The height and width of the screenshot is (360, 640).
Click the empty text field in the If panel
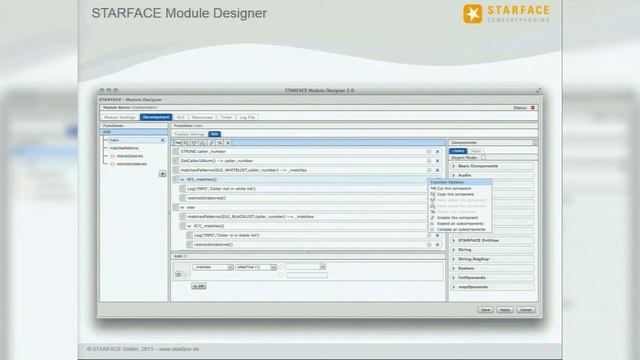click(x=307, y=276)
